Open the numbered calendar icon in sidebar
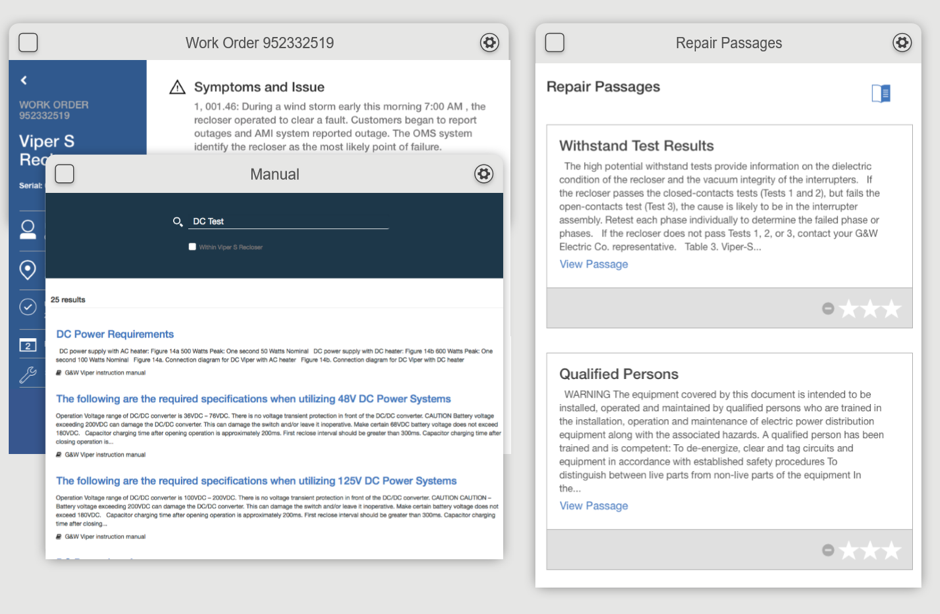This screenshot has height=614, width=940. pos(28,345)
